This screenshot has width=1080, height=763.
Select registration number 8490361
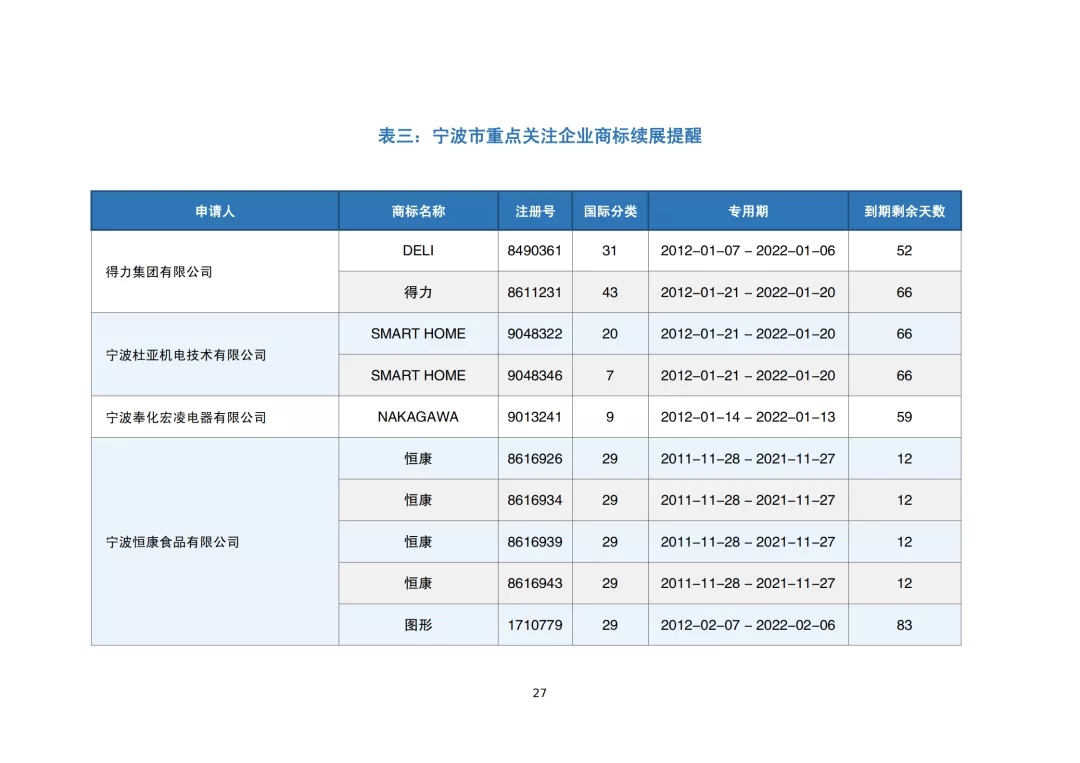pos(535,251)
